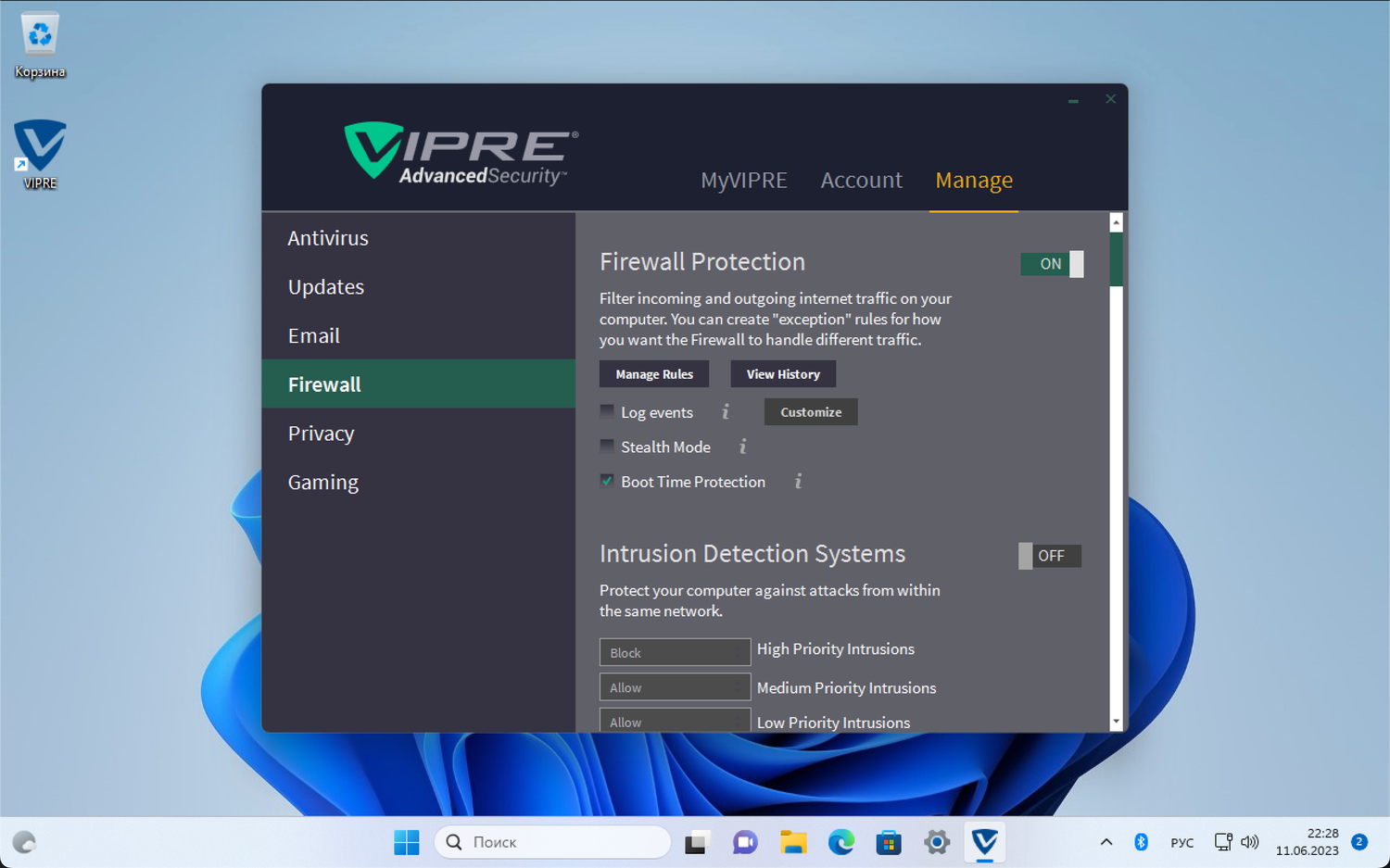Open the Updates settings section

pyautogui.click(x=419, y=287)
